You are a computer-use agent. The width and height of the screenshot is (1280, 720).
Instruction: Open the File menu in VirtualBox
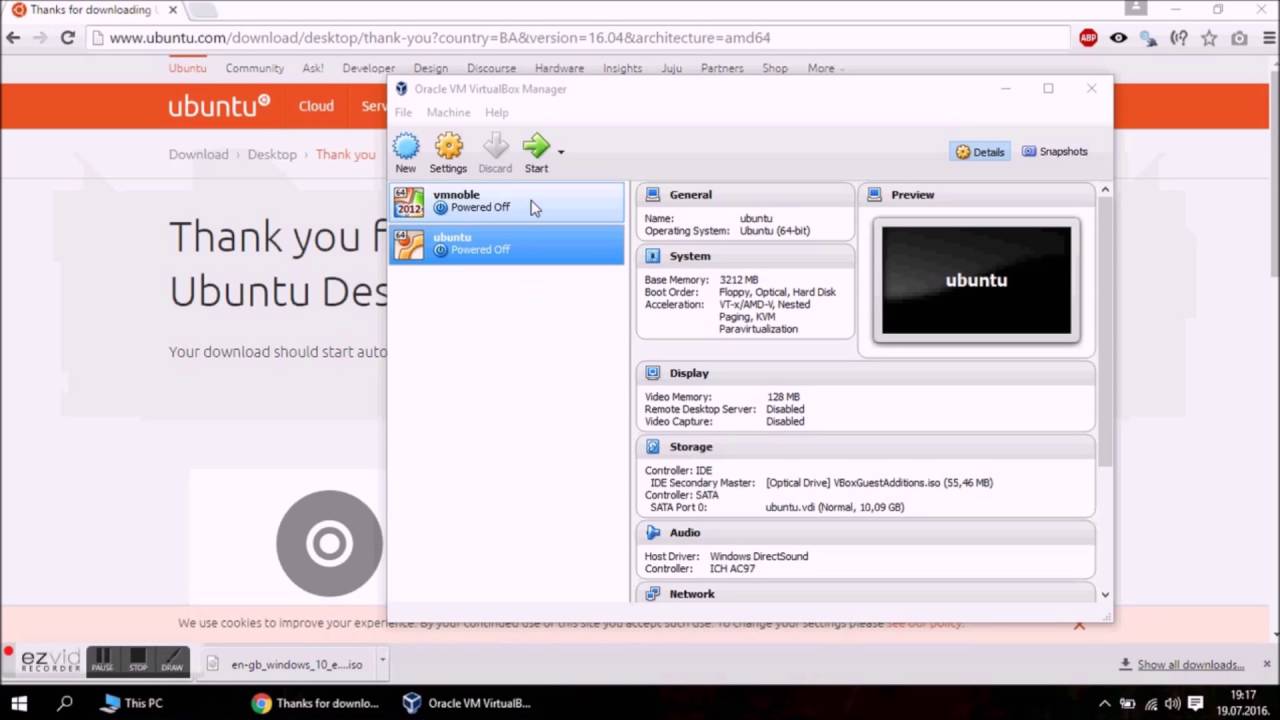pyautogui.click(x=403, y=112)
